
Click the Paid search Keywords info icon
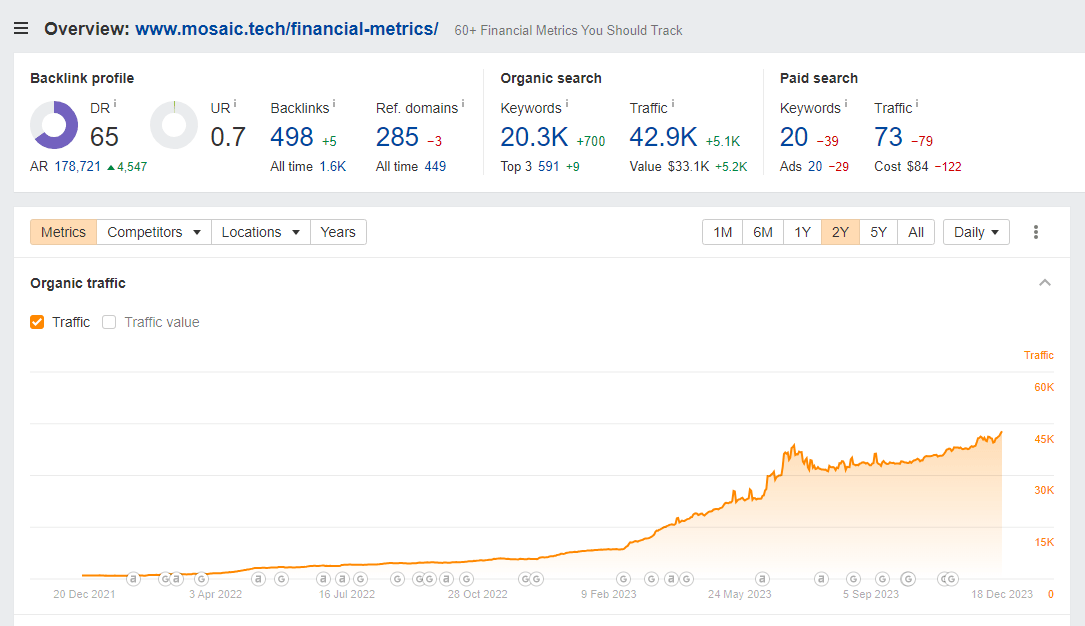[846, 101]
